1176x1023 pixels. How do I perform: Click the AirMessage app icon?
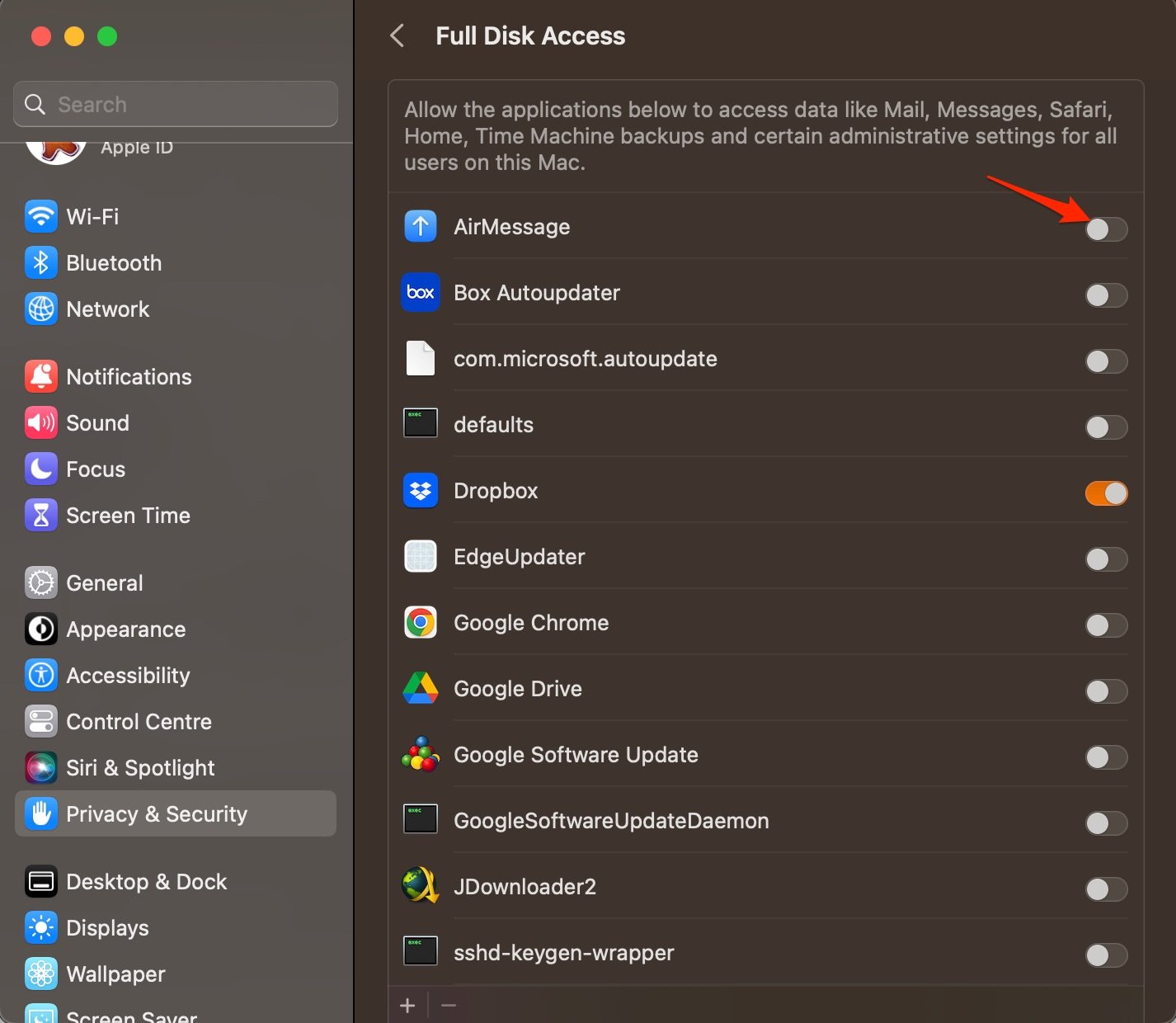coord(421,226)
